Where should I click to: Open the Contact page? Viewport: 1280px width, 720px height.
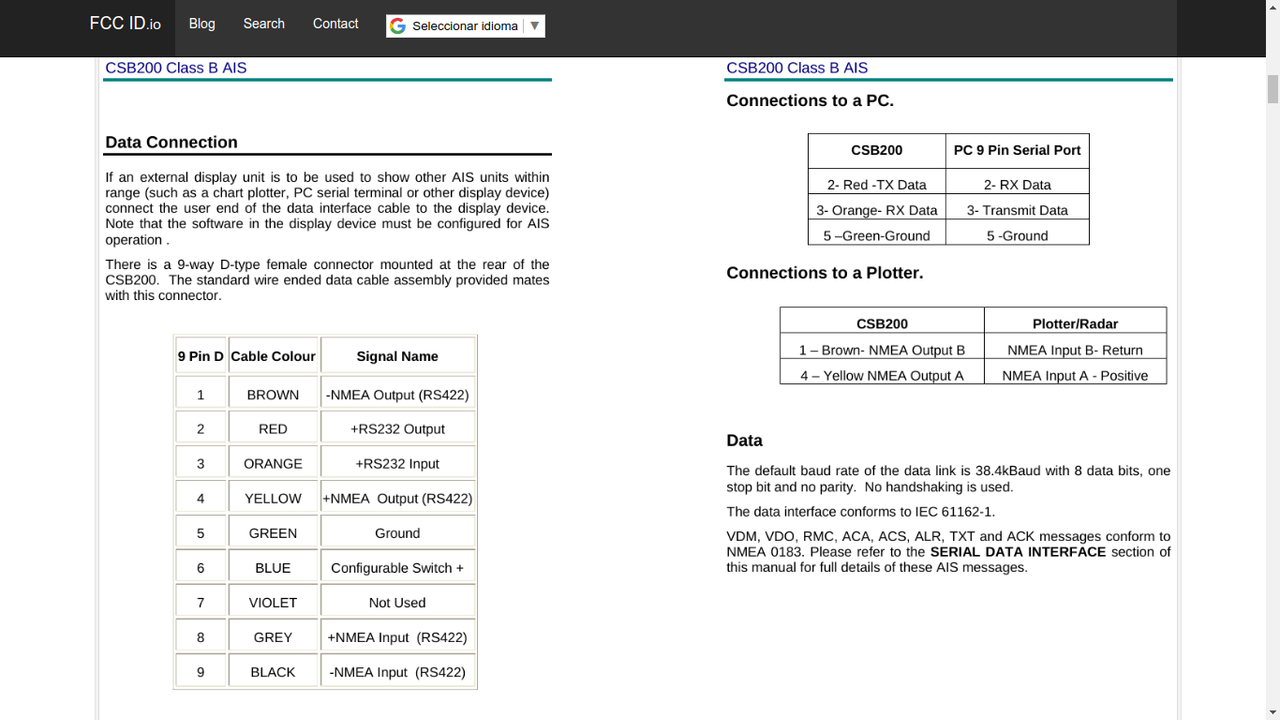coord(335,23)
